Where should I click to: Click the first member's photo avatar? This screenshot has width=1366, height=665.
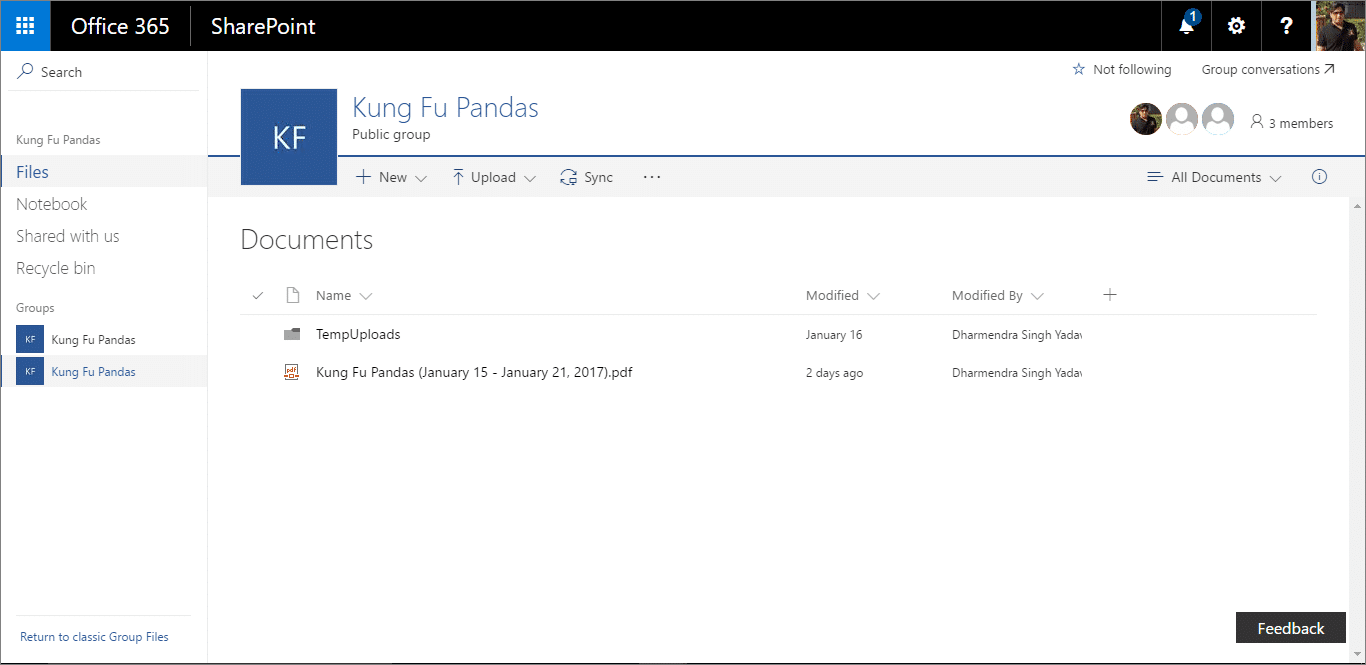click(x=1146, y=119)
